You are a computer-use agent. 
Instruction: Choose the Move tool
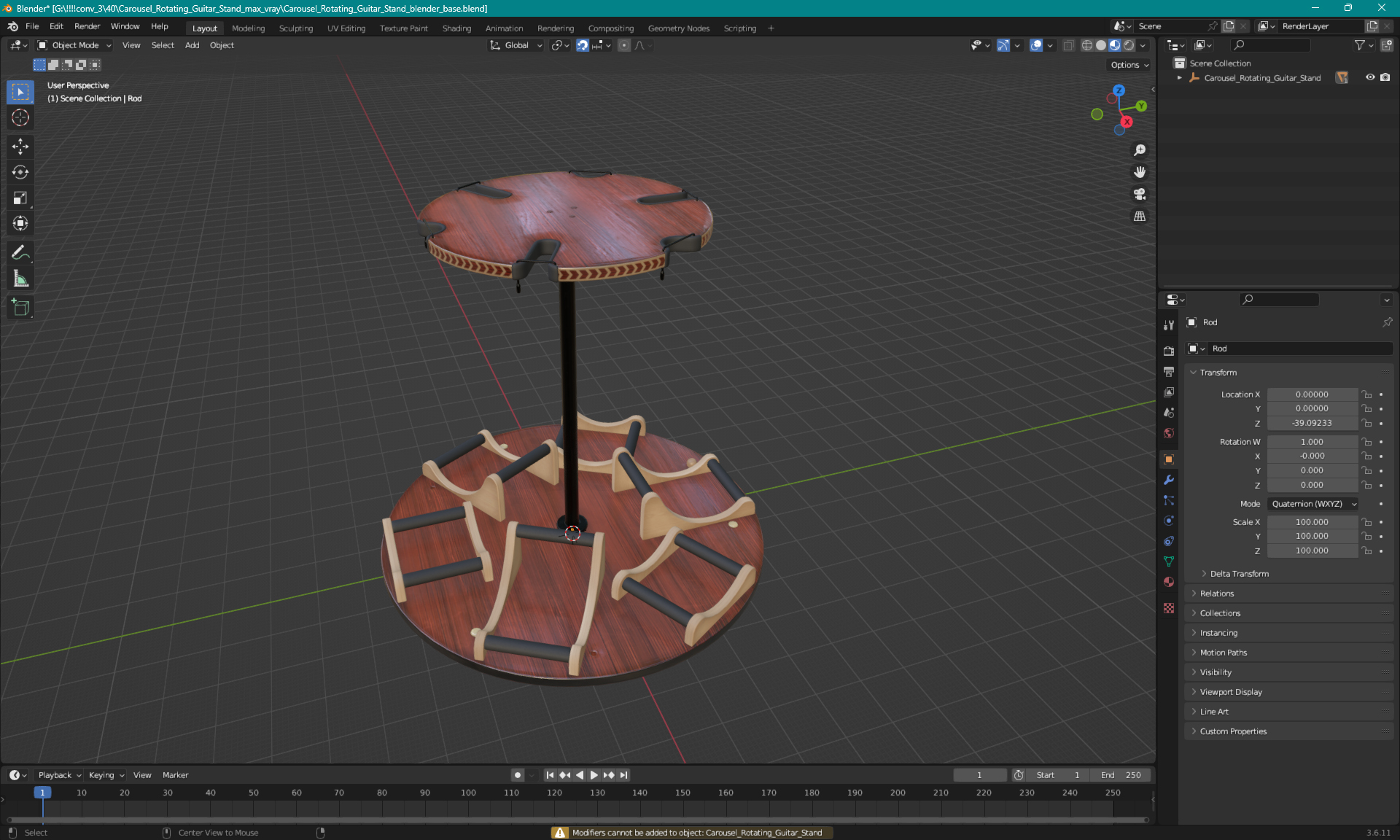(x=20, y=147)
